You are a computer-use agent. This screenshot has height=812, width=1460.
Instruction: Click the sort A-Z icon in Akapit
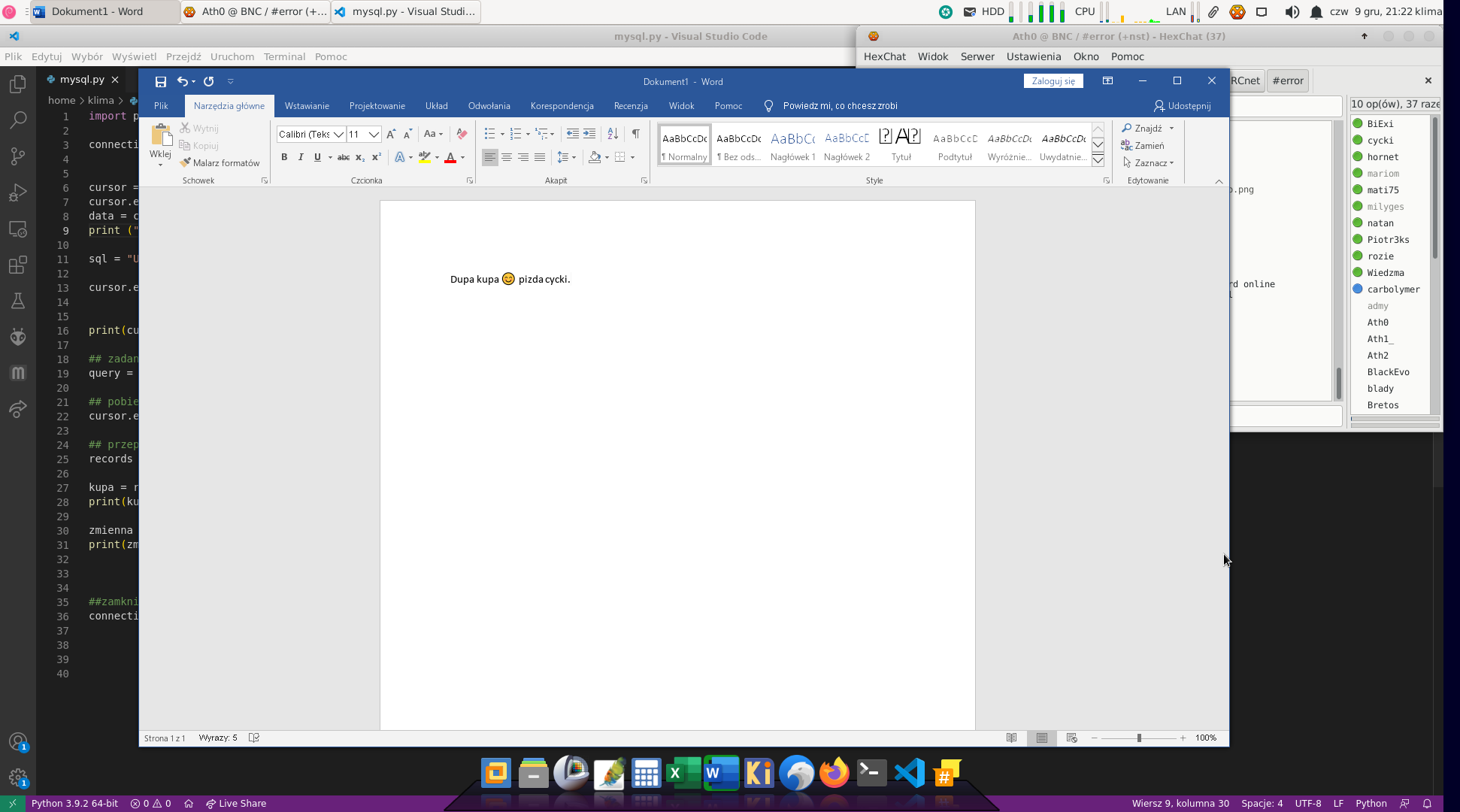point(613,134)
